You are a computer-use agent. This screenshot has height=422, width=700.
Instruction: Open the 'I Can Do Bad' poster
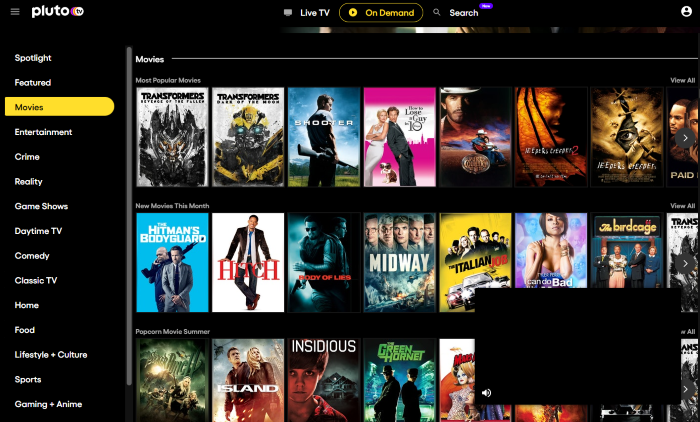[551, 251]
